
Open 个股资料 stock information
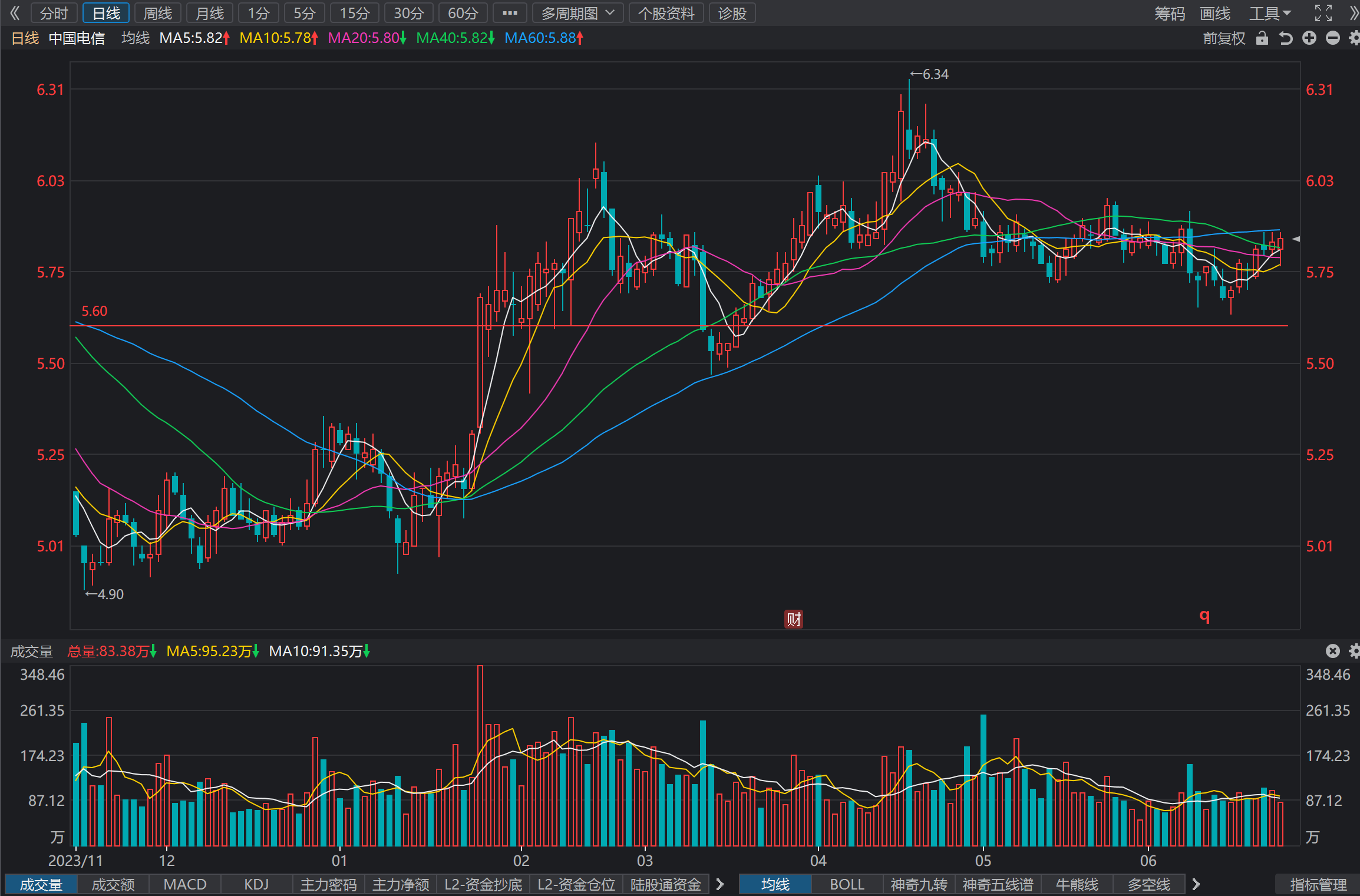click(x=666, y=13)
